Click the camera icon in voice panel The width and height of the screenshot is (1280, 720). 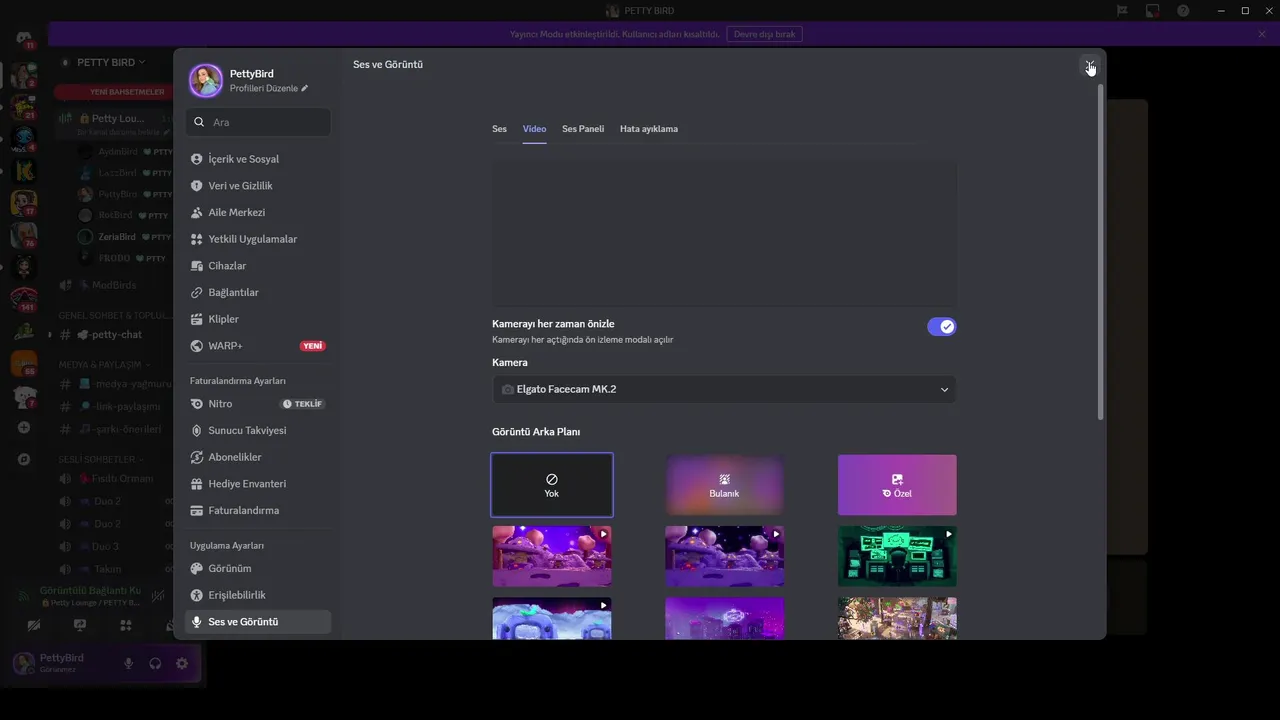pos(35,625)
